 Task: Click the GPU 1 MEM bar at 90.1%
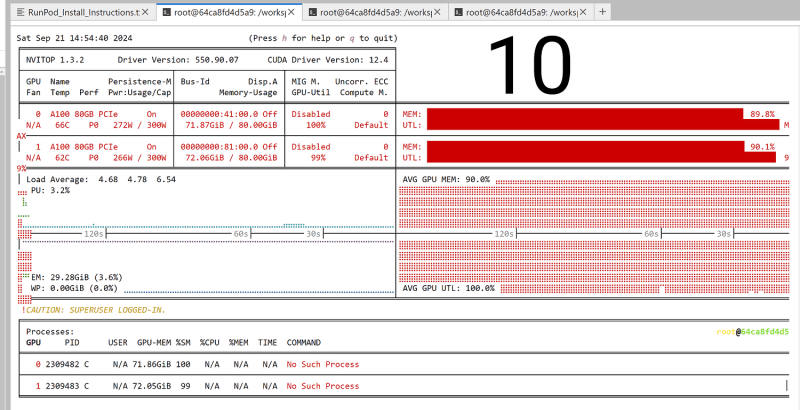click(x=586, y=147)
